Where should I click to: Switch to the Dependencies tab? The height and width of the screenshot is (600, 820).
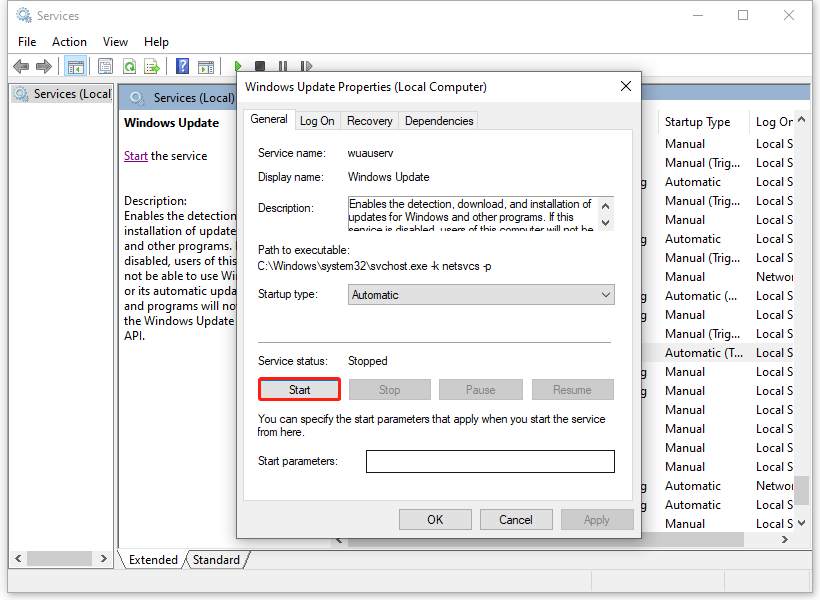tap(439, 121)
